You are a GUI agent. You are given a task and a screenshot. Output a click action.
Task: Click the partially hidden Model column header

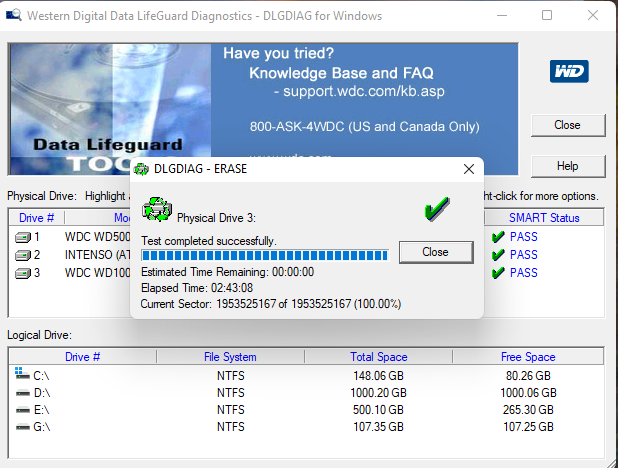pyautogui.click(x=98, y=218)
